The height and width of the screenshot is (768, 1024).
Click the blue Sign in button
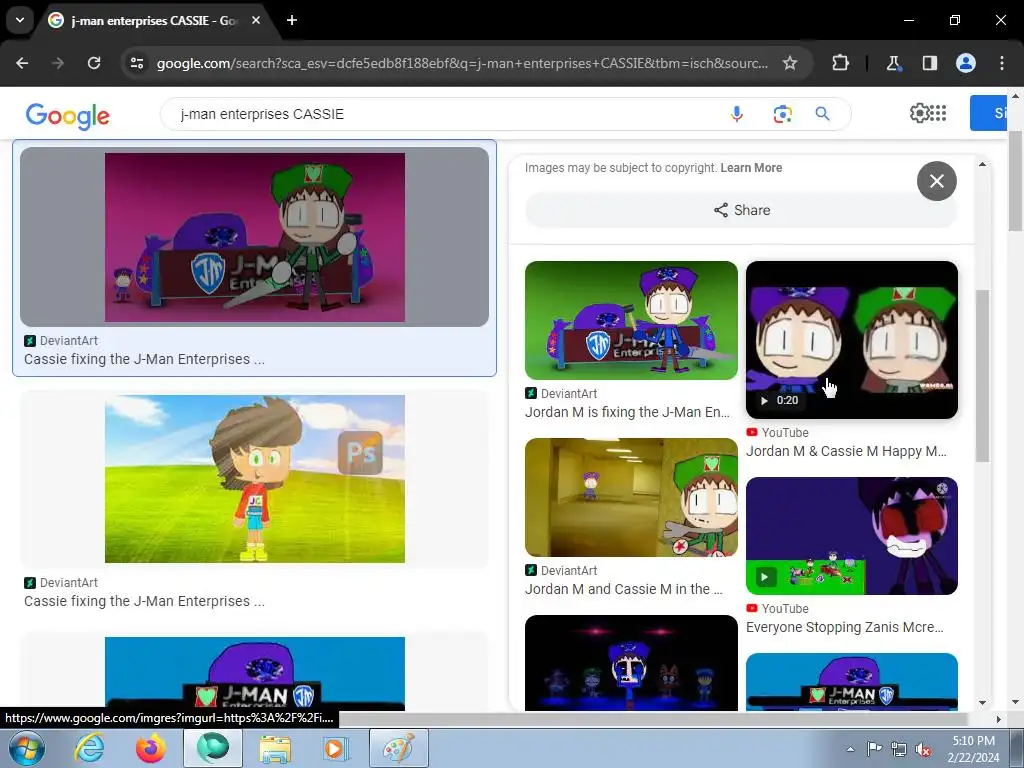988,113
